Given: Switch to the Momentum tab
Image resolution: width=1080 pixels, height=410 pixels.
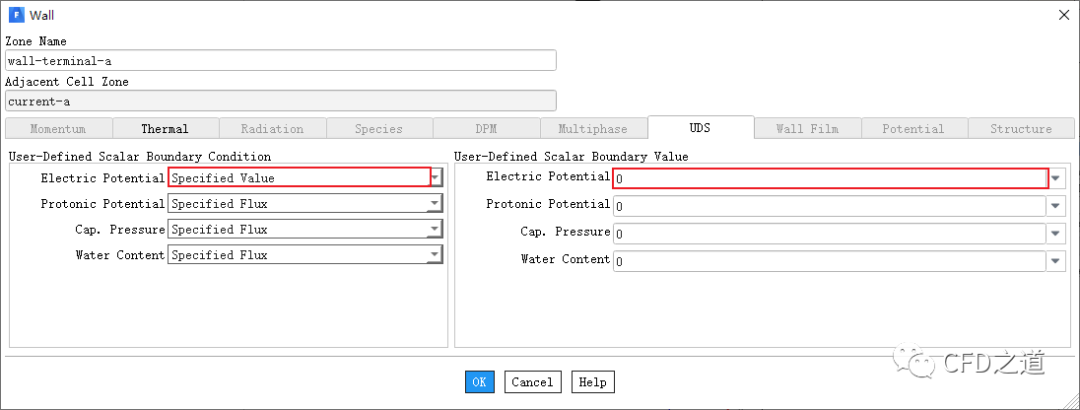Looking at the screenshot, I should point(58,129).
